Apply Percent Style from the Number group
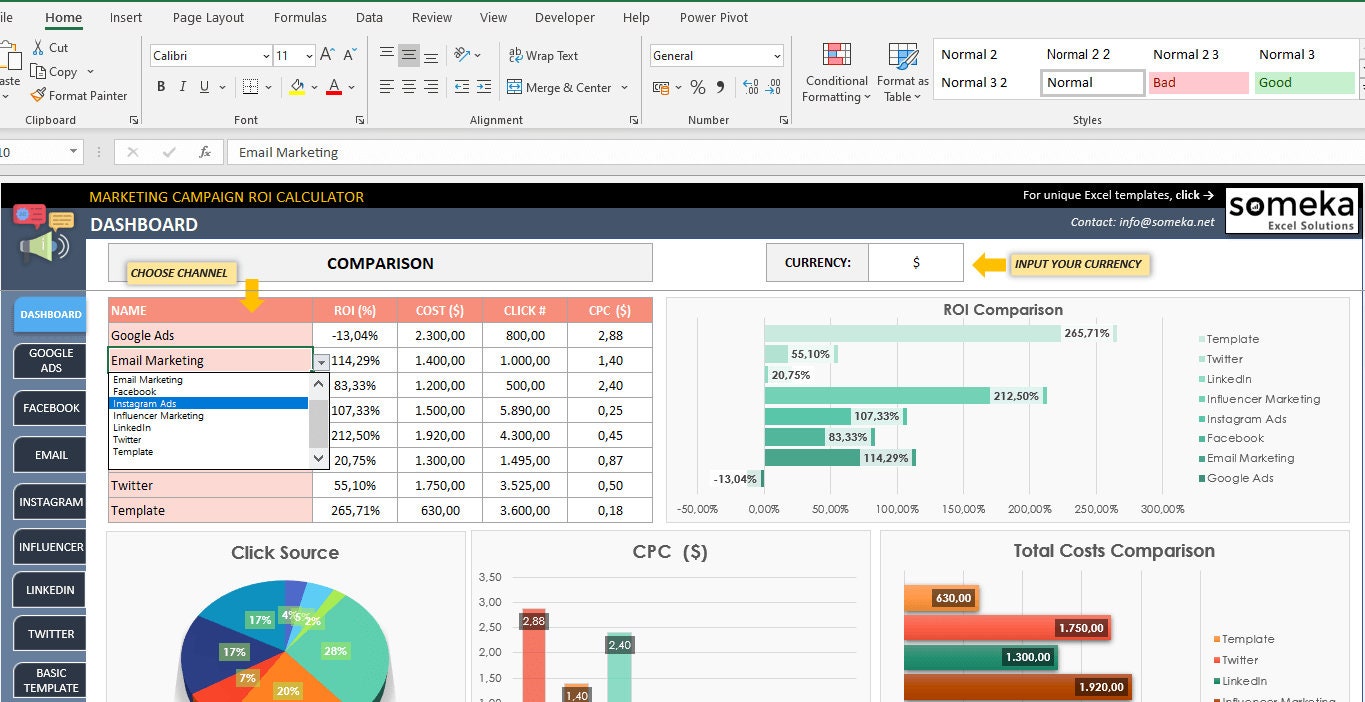The image size is (1365, 702). [698, 88]
